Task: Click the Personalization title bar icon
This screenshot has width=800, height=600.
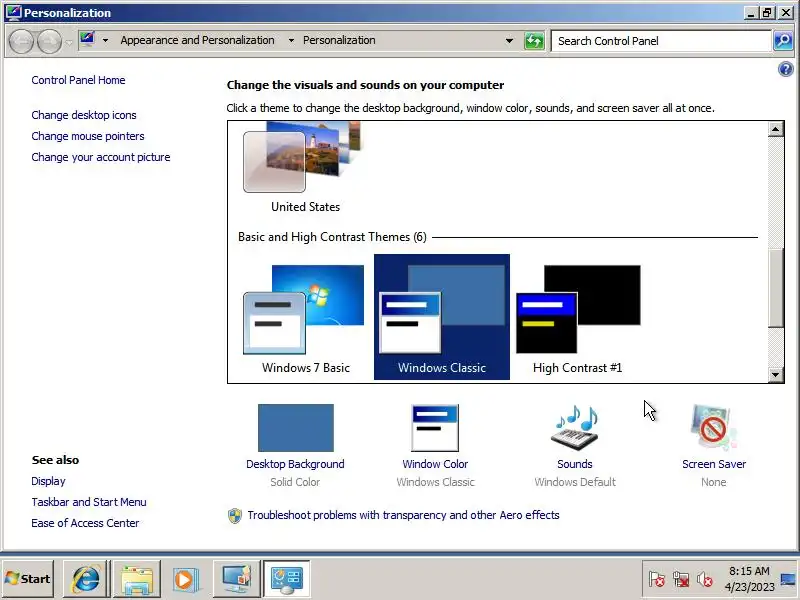Action: 13,12
